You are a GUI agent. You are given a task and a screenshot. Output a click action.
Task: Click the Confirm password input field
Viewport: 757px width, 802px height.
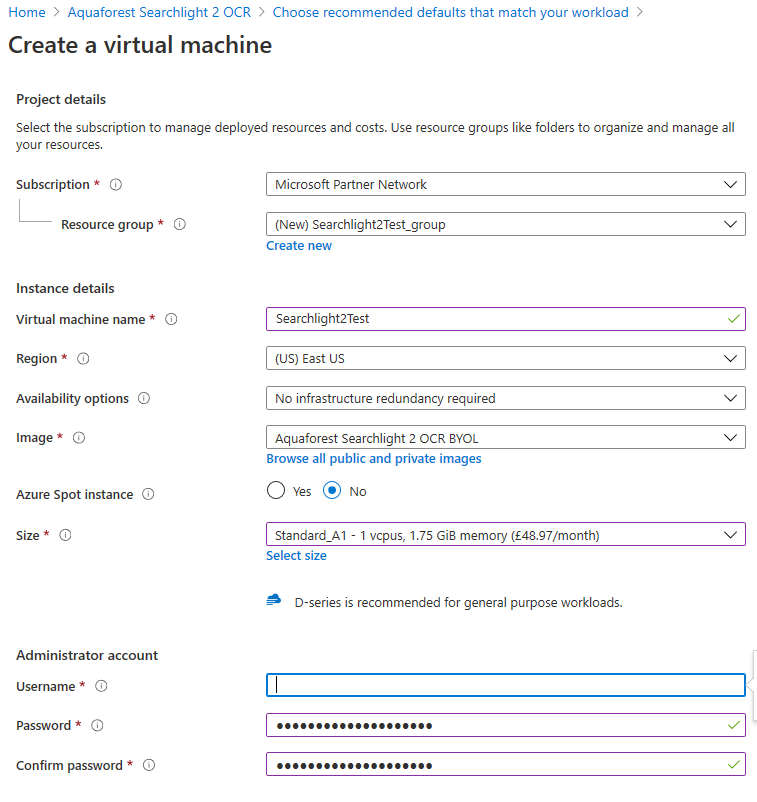tap(505, 764)
